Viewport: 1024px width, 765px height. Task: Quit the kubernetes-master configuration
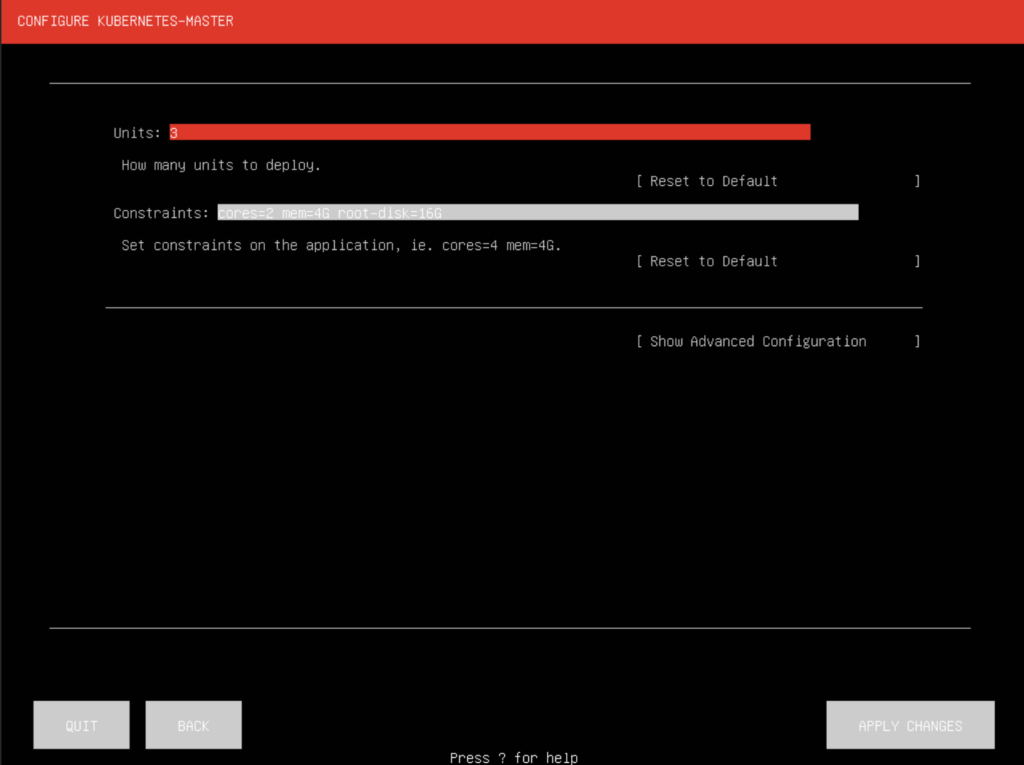pyautogui.click(x=81, y=724)
